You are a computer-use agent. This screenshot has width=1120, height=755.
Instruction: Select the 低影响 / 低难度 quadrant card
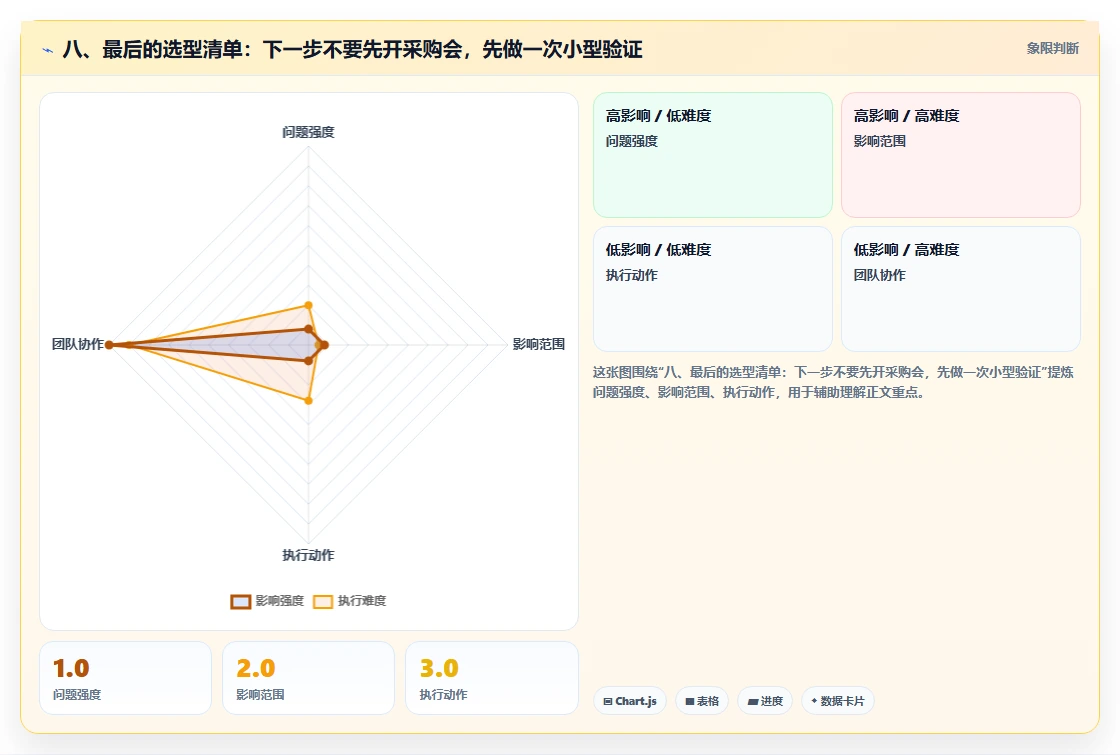[x=713, y=289]
